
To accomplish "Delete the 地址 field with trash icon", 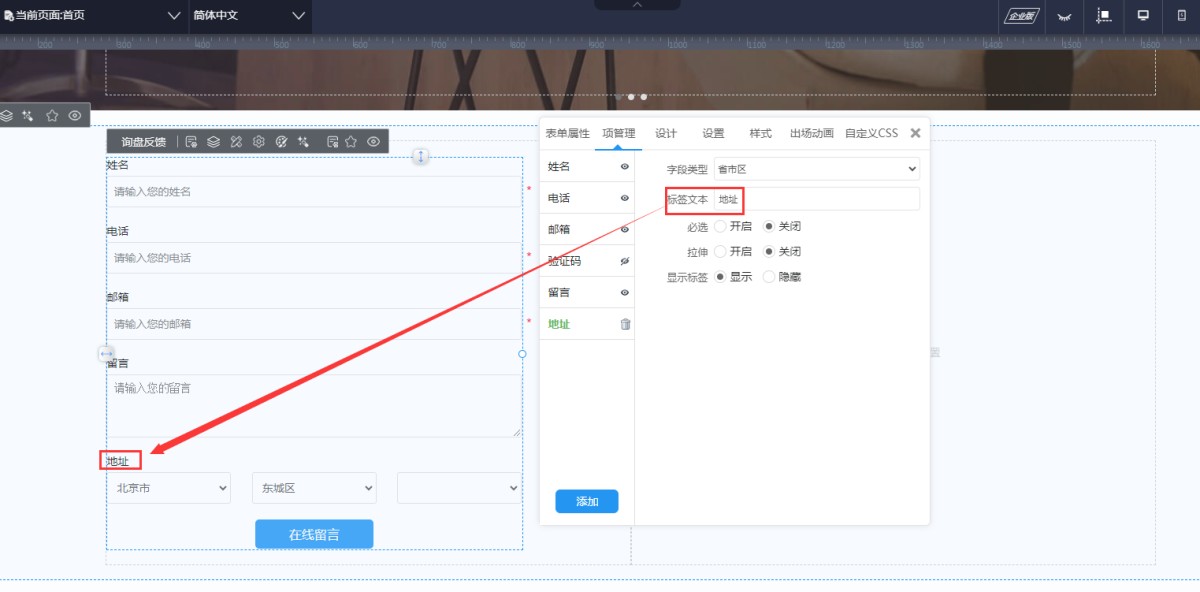I will tap(625, 324).
